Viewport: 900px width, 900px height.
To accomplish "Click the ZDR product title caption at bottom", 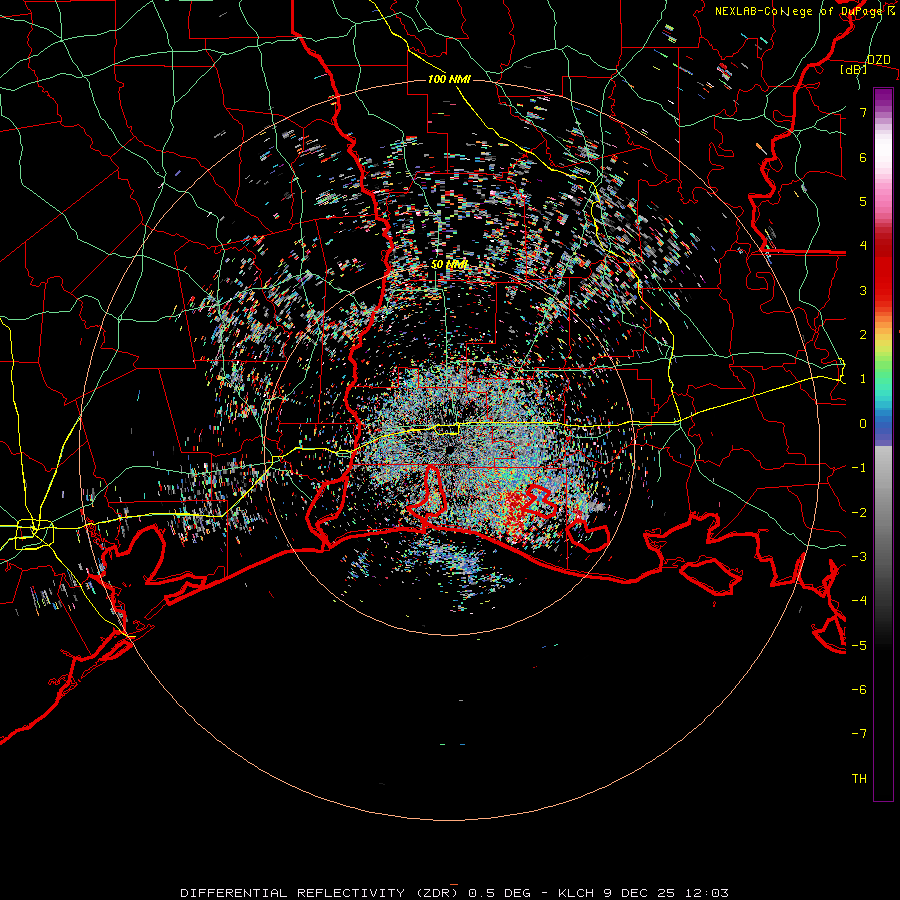I will point(454,893).
